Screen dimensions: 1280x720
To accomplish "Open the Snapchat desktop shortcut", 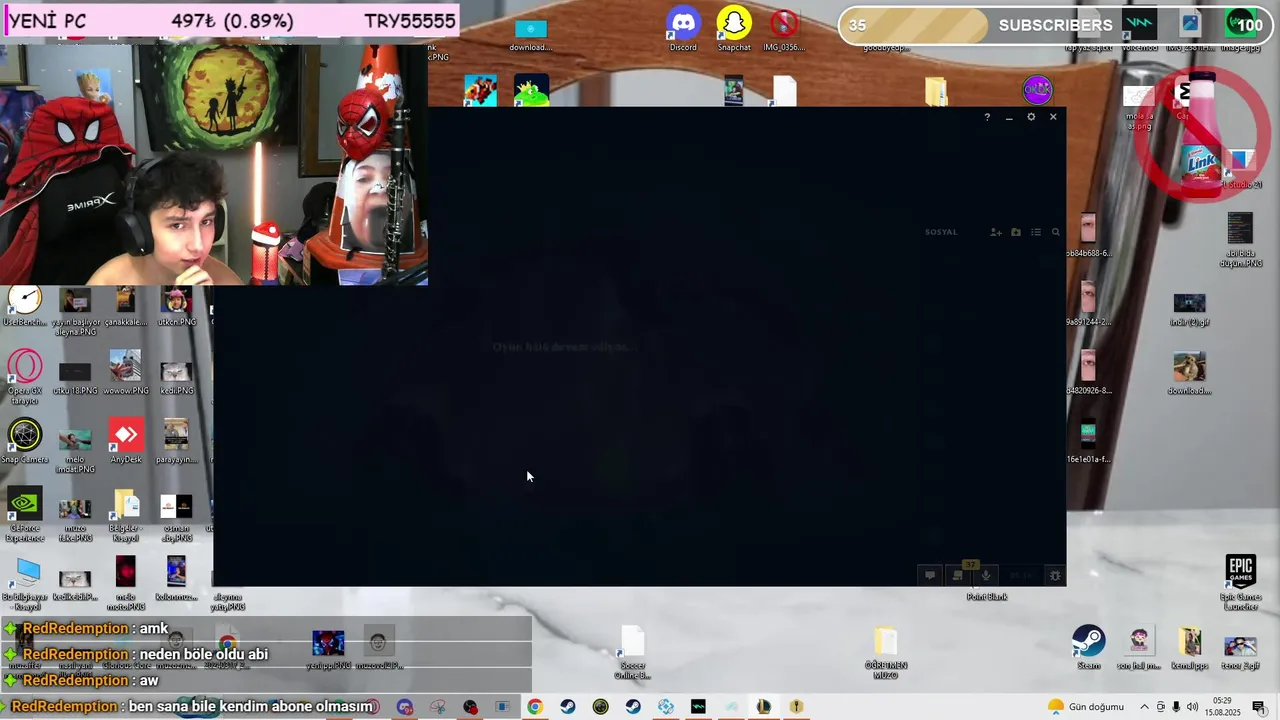I will [x=734, y=30].
